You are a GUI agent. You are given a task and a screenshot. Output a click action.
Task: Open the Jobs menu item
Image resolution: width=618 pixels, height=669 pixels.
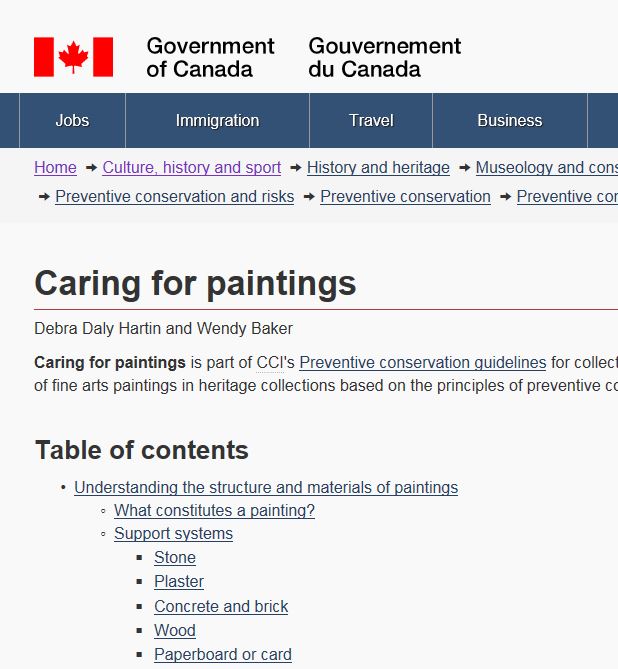(x=72, y=120)
